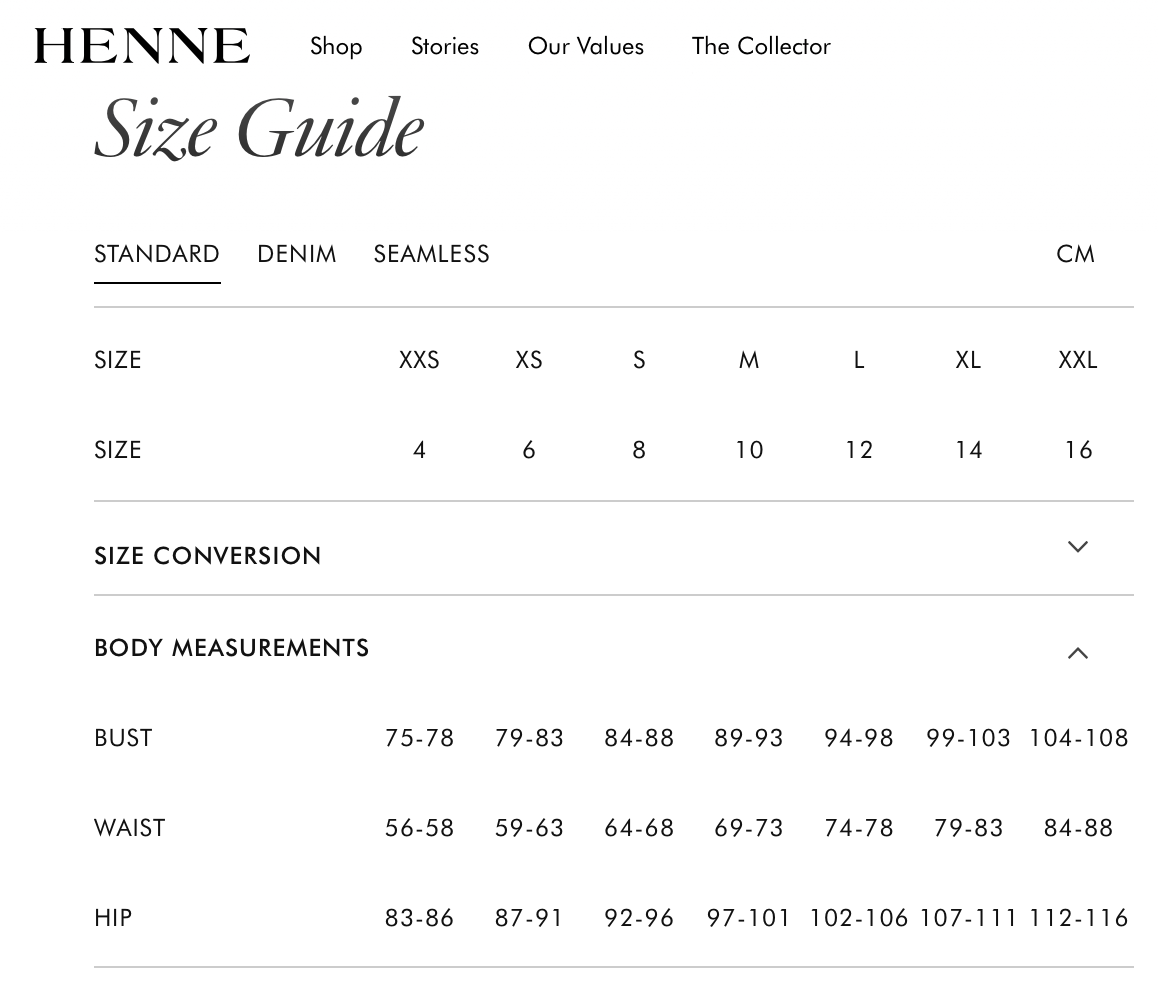Click the Size Conversion heading
Viewport: 1158px width, 986px height.
pyautogui.click(x=208, y=556)
